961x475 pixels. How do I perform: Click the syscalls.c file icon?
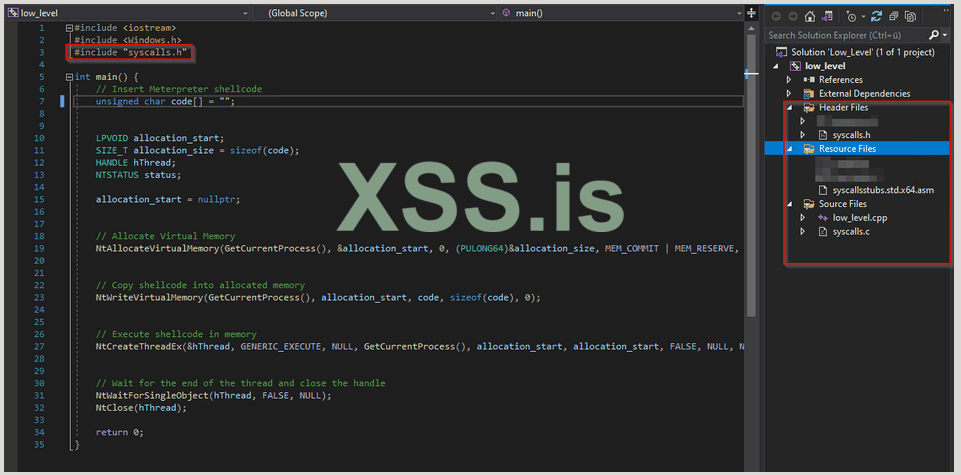[823, 232]
